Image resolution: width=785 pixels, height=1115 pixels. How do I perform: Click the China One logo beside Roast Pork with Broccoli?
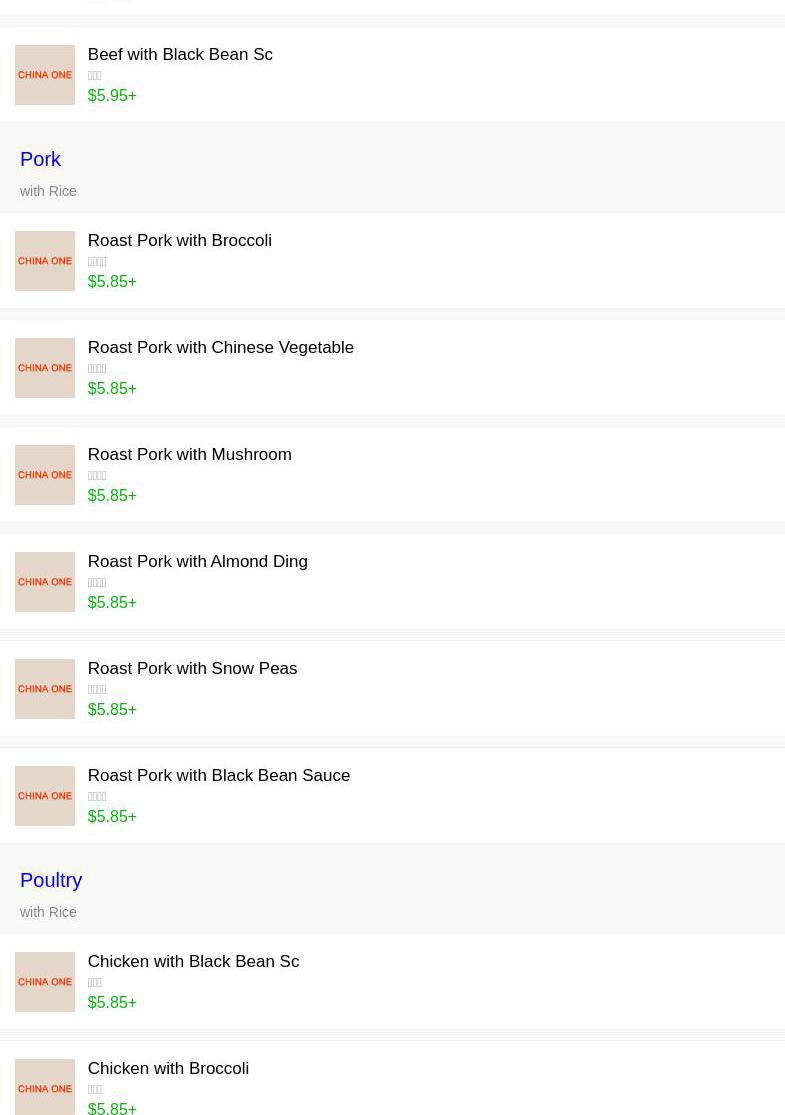click(45, 261)
